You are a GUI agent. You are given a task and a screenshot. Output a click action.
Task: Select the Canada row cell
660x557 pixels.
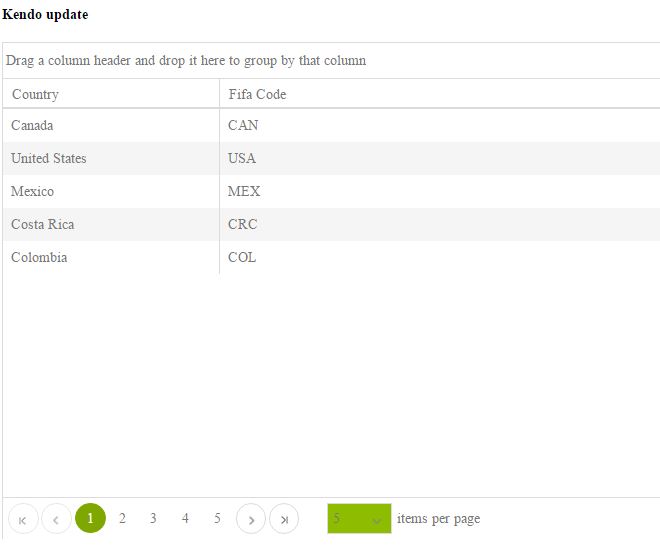click(32, 125)
